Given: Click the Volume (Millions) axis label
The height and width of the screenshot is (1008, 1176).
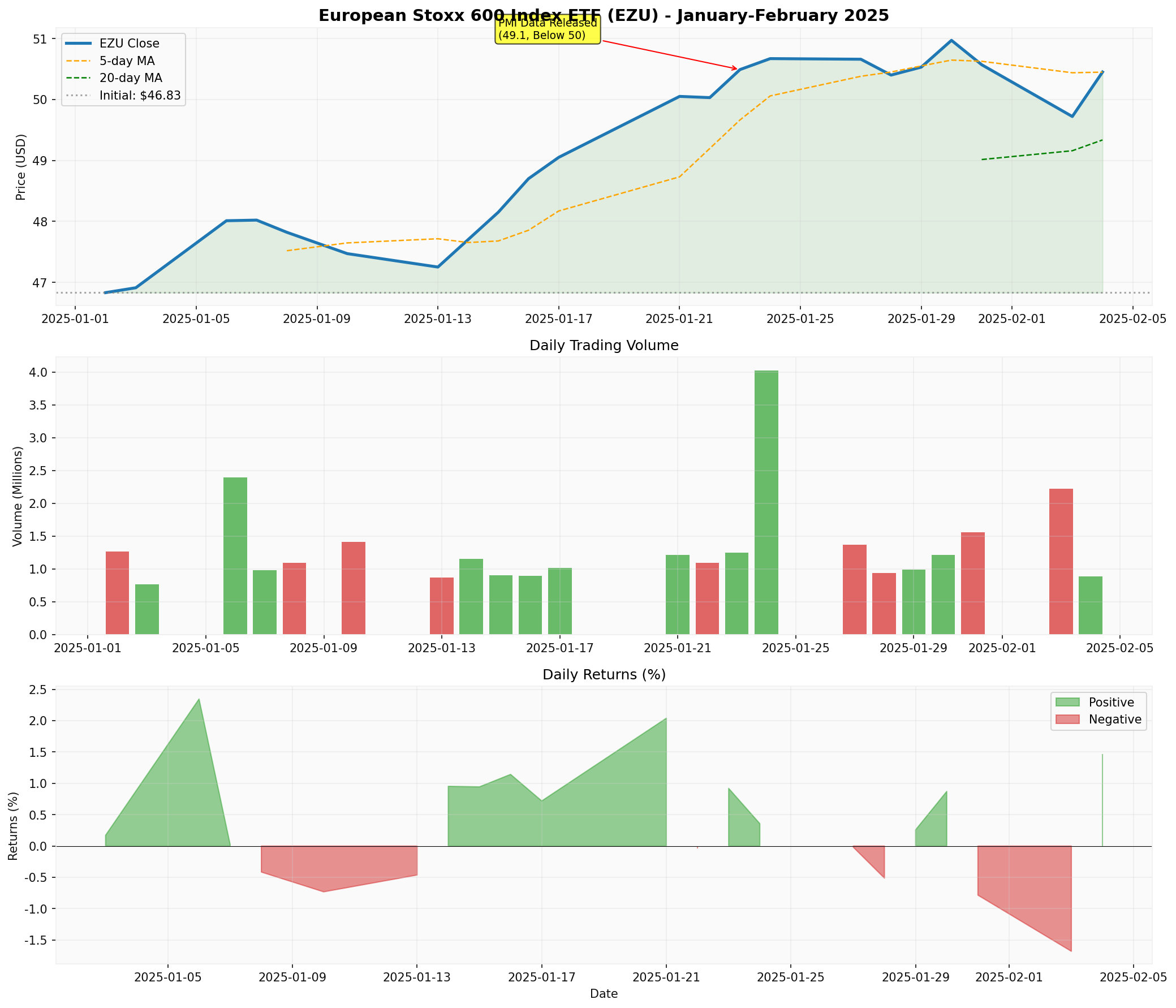Looking at the screenshot, I should coord(18,496).
